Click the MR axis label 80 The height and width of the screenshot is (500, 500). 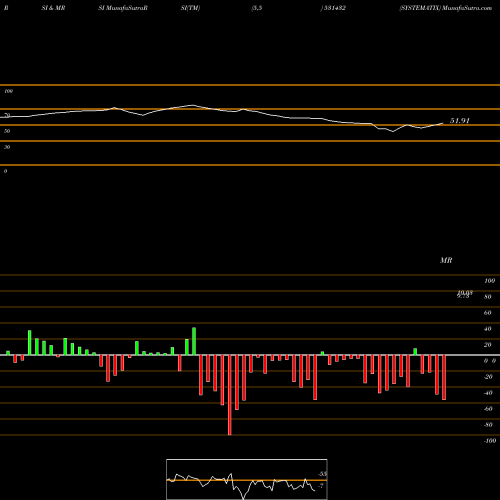click(x=488, y=297)
